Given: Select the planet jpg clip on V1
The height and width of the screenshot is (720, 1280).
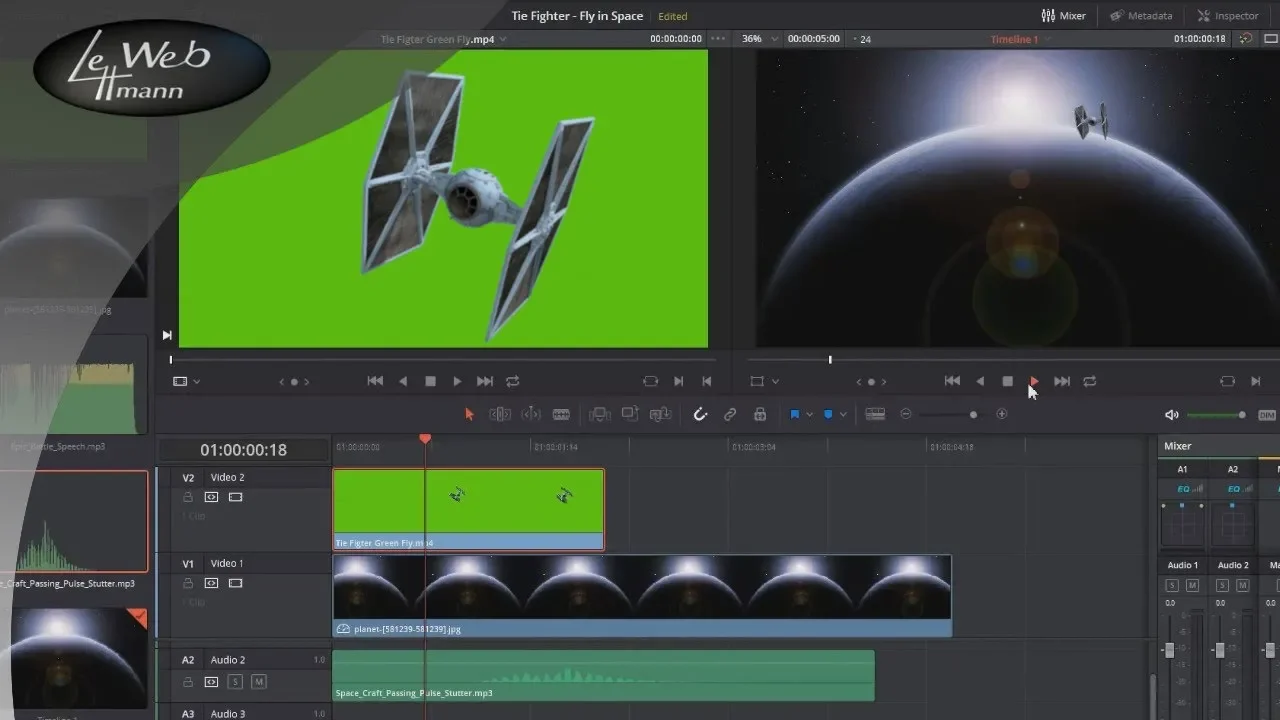Looking at the screenshot, I should (x=642, y=596).
